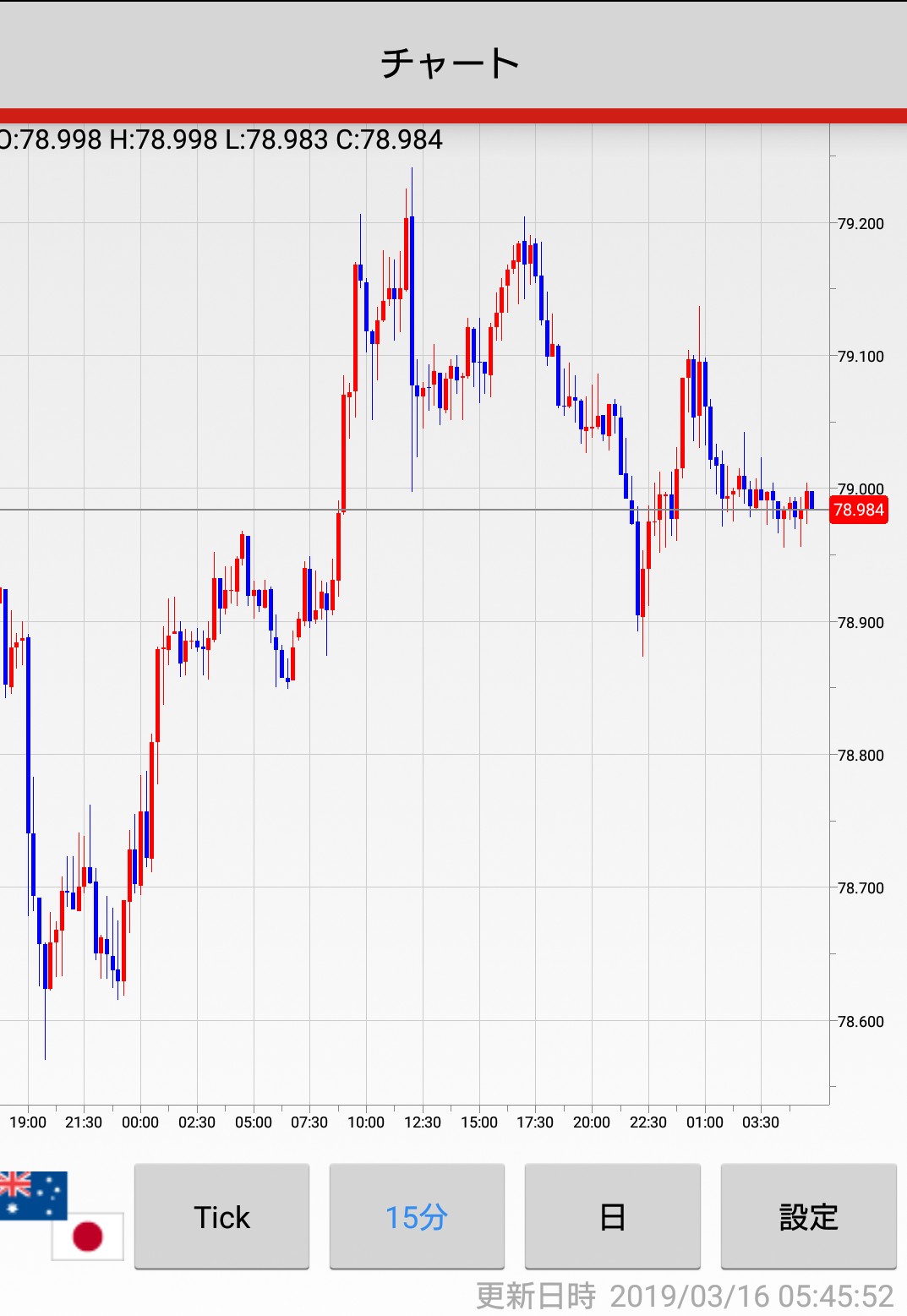907x1316 pixels.
Task: Tap the 22:30 time axis marker
Action: tap(648, 1122)
